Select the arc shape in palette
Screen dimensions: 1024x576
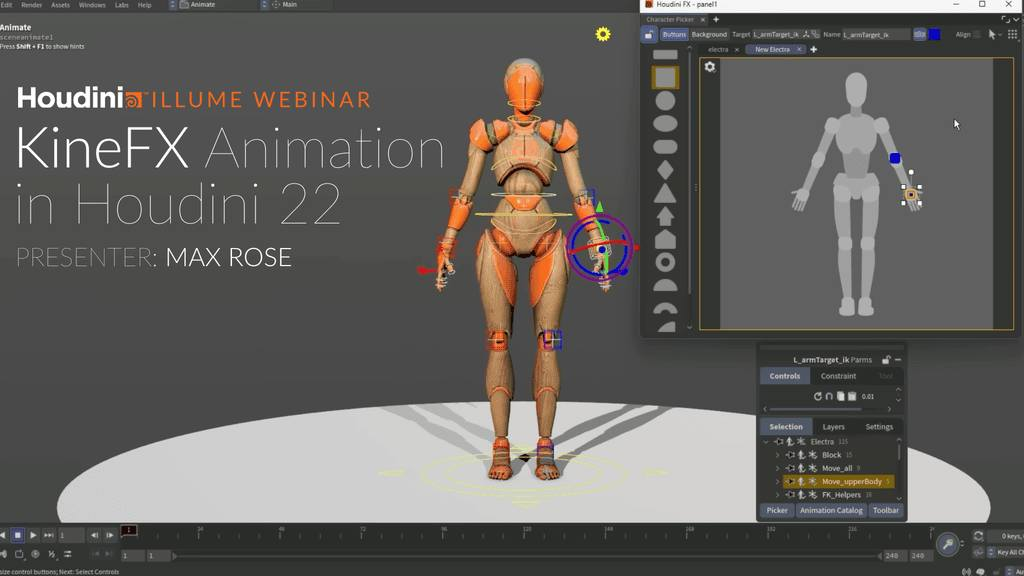[x=665, y=308]
